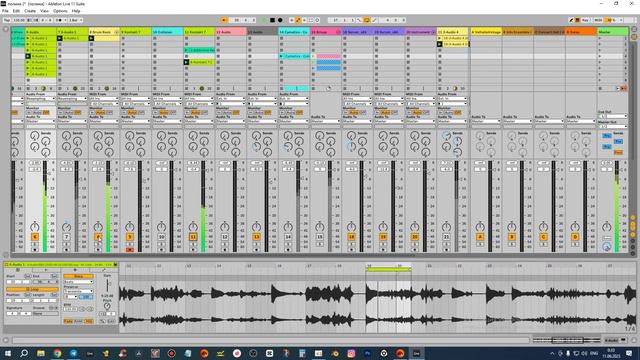Toggle the Key map mode button
The image size is (640, 360).
pos(585,20)
